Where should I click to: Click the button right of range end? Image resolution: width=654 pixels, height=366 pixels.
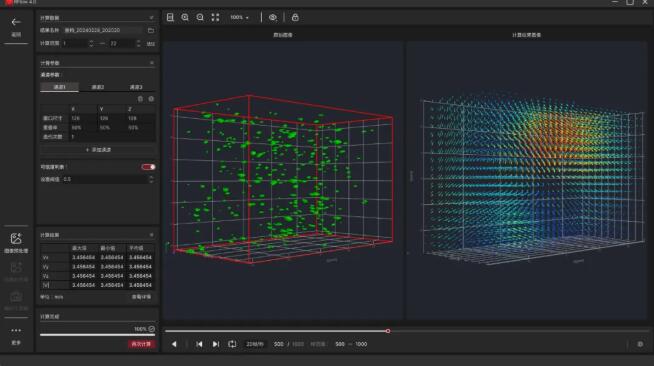151,43
